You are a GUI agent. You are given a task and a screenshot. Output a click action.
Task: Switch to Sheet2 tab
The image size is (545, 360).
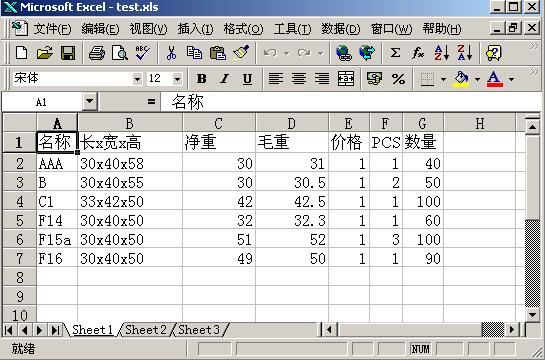[x=146, y=329]
